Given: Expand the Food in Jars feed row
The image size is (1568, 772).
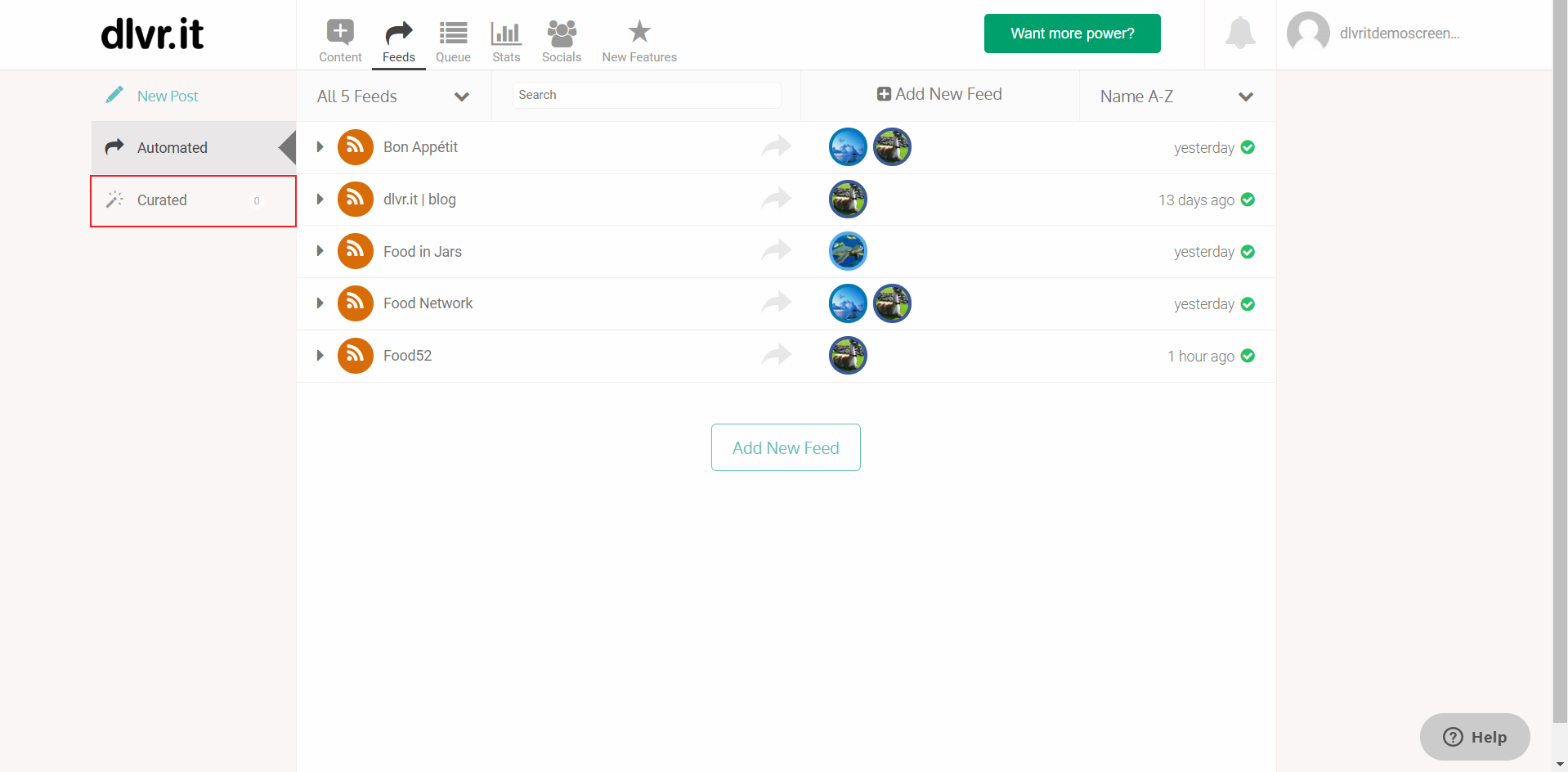Looking at the screenshot, I should click(320, 251).
